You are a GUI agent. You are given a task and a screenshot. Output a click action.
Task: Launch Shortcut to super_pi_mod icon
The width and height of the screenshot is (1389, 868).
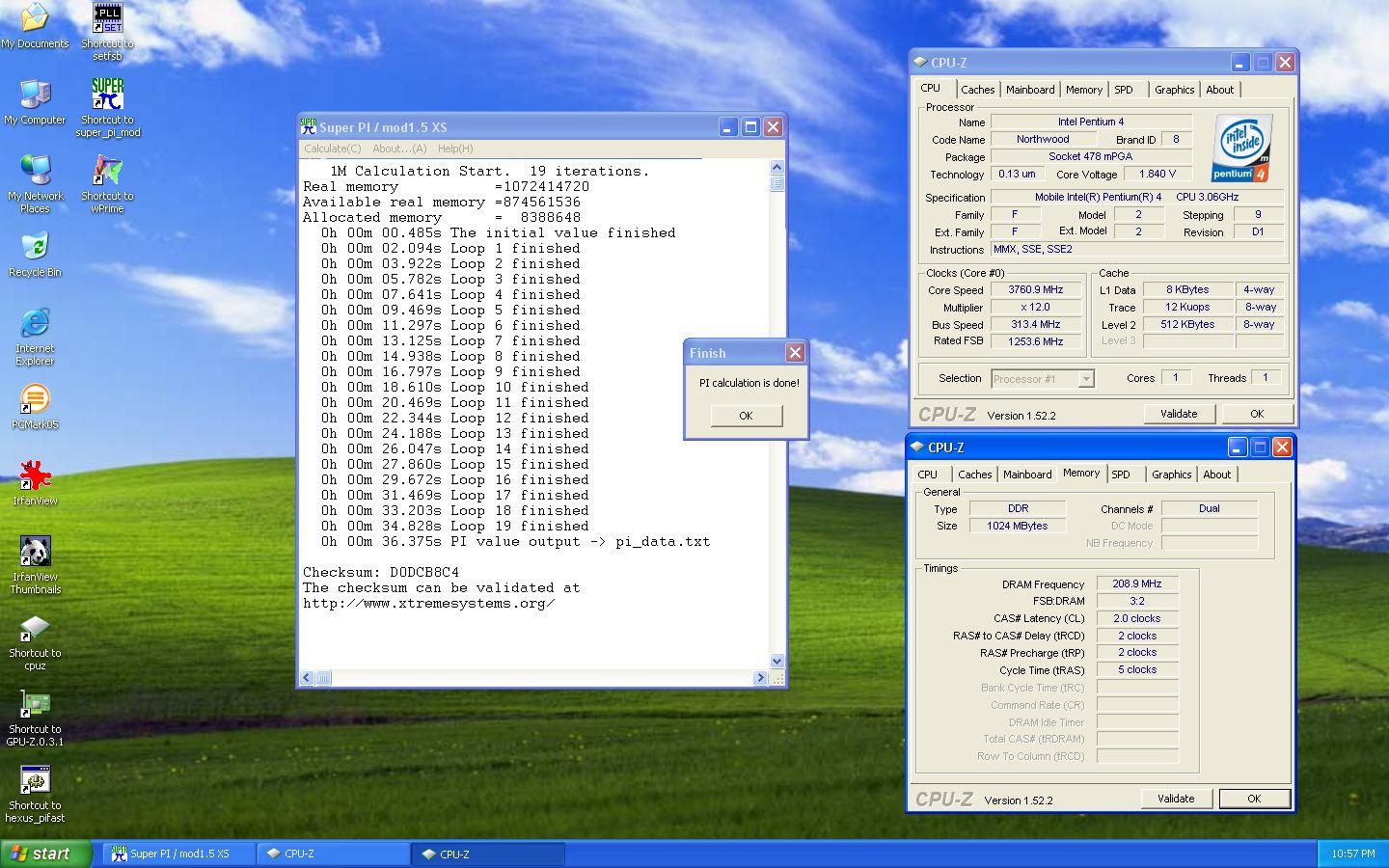click(107, 107)
